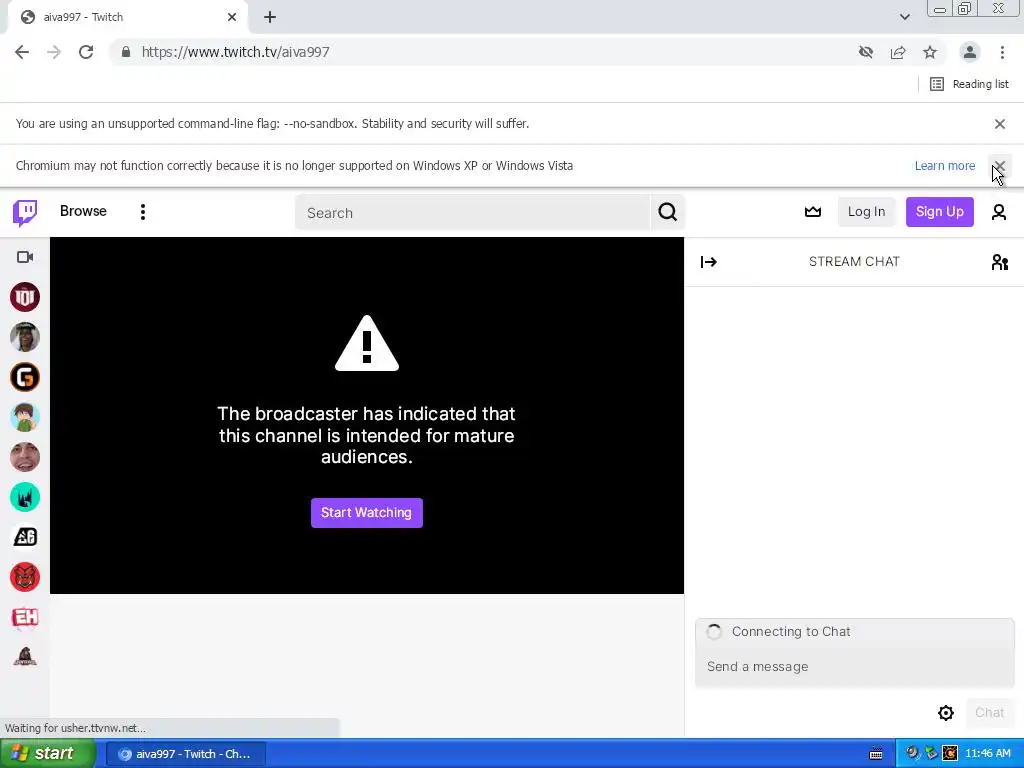The height and width of the screenshot is (768, 1024).
Task: Open the hooded figure channel avatar at sidebar bottom
Action: tap(25, 657)
